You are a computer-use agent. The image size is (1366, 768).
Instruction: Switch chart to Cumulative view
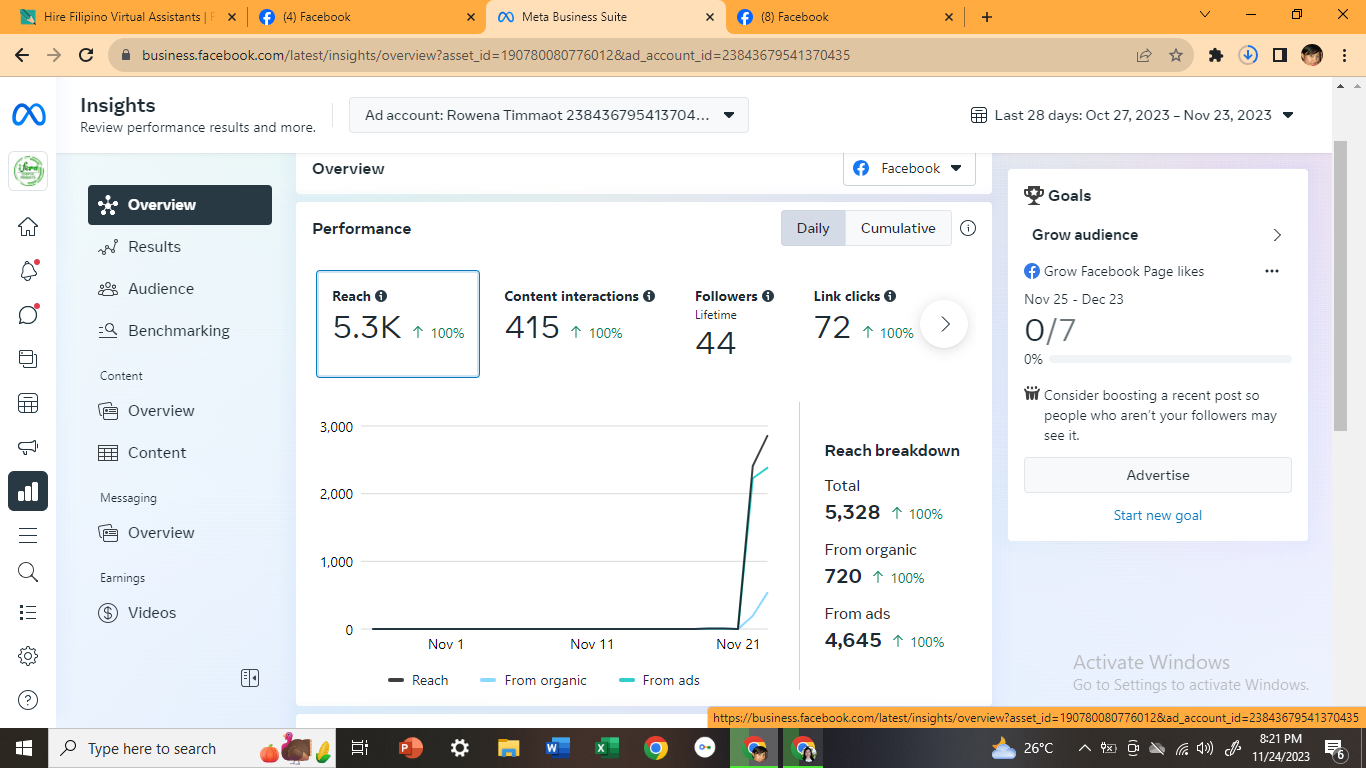click(898, 228)
